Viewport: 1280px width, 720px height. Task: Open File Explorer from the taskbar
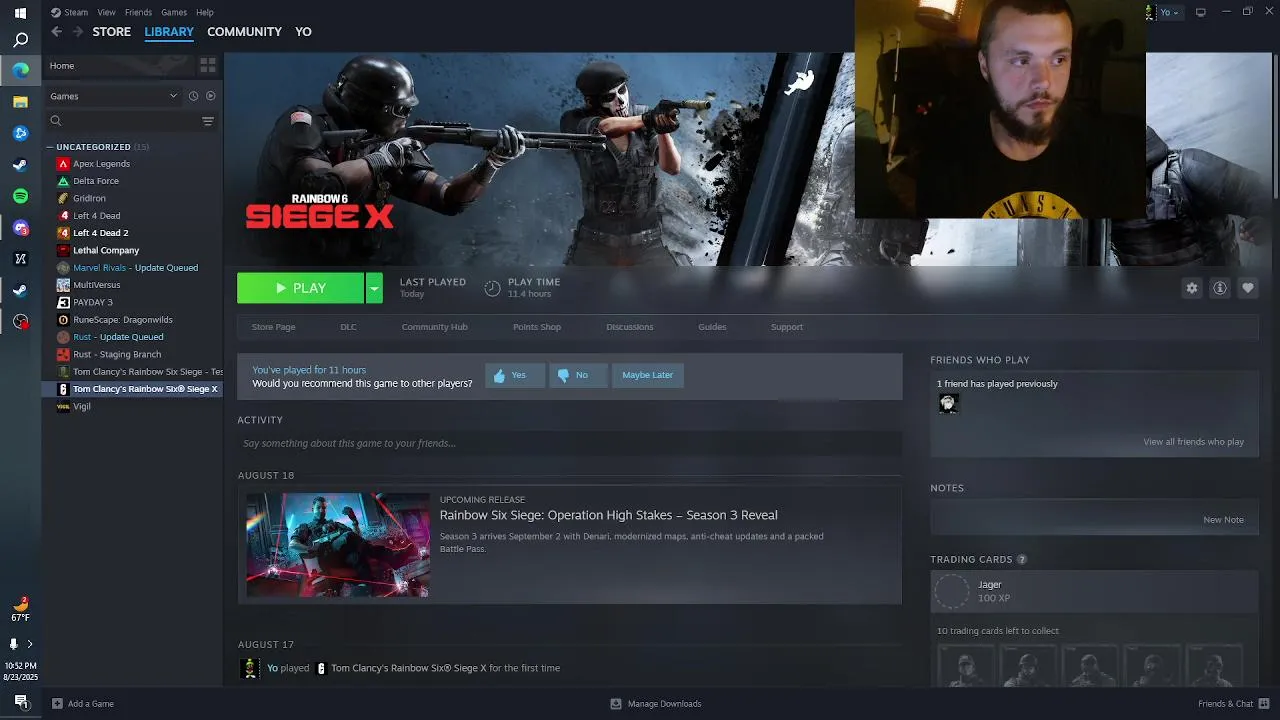pyautogui.click(x=20, y=102)
